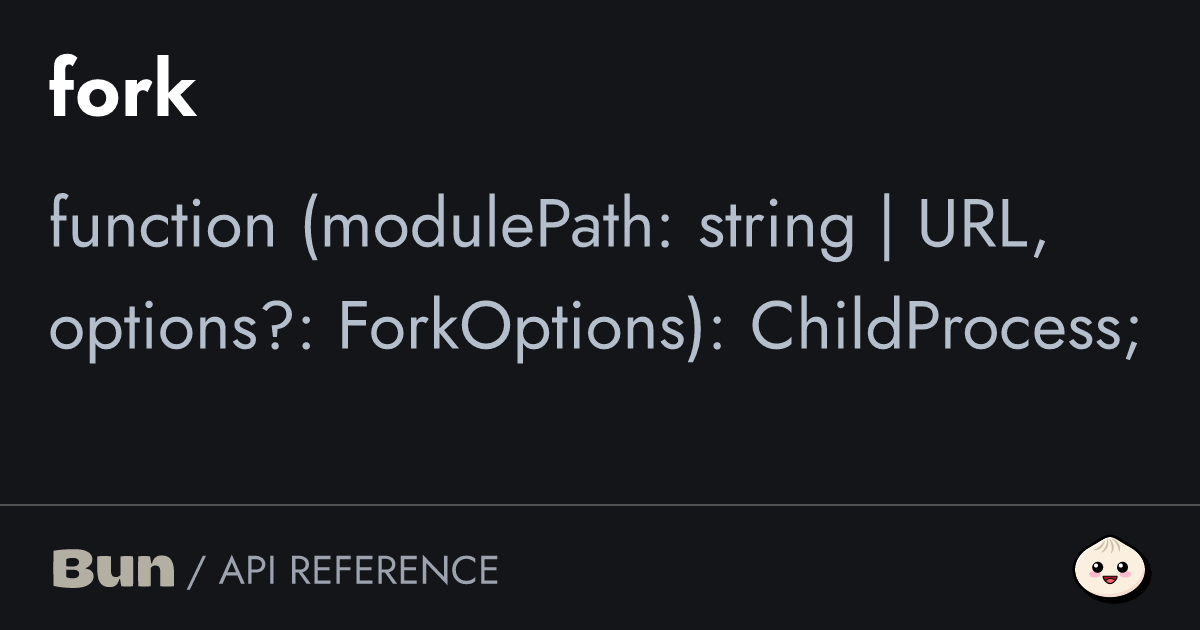The width and height of the screenshot is (1200, 630).
Task: Click the pipe union symbol between string and URL
Action: point(886,227)
